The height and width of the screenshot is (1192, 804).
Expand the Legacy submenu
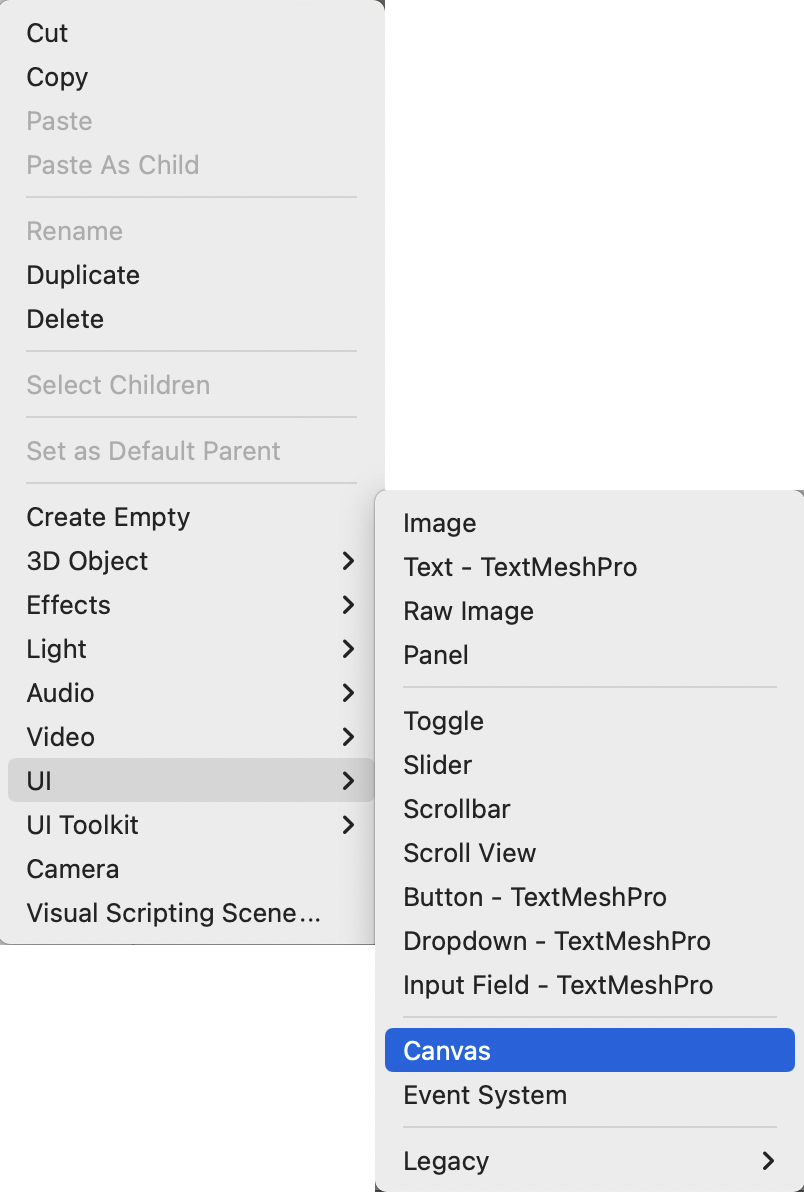pyautogui.click(x=446, y=1161)
